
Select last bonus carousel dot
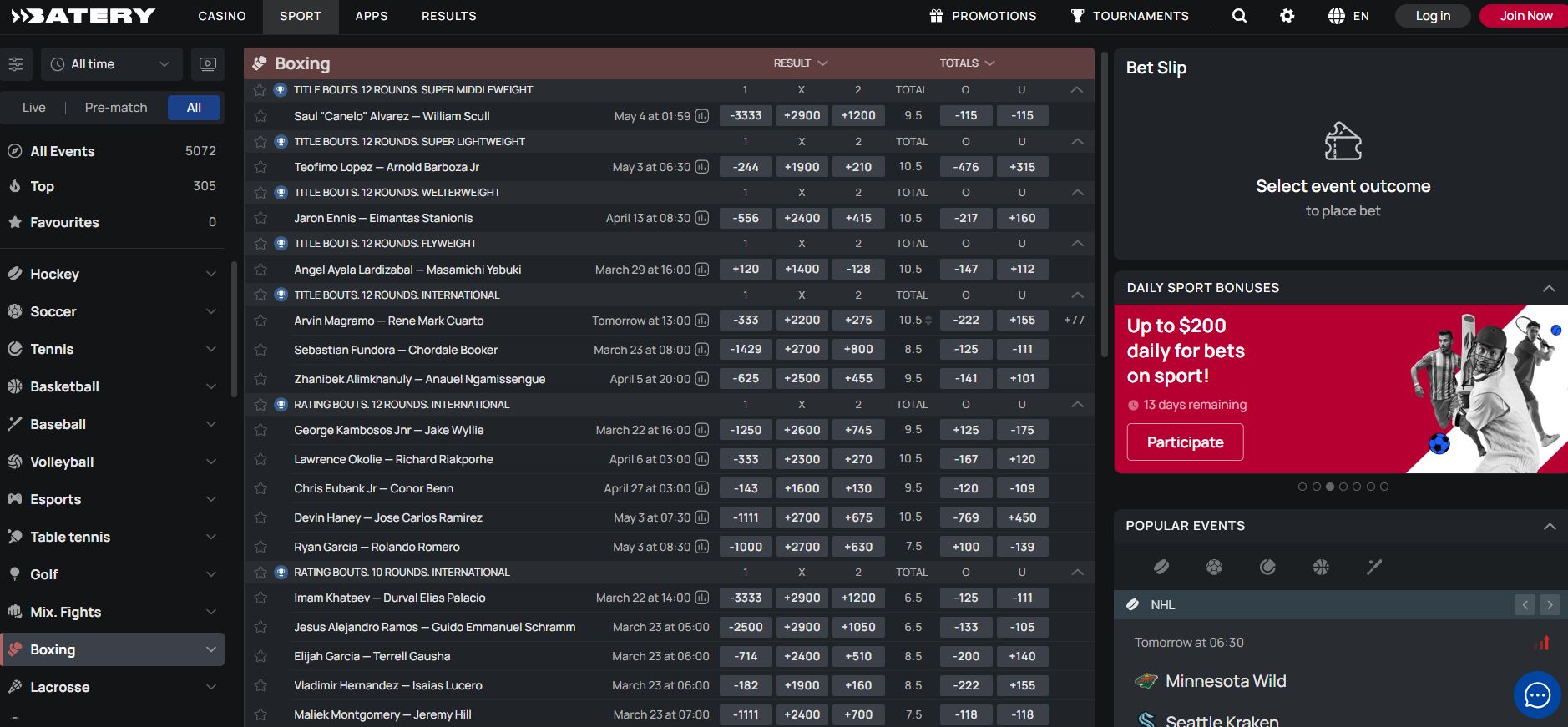coord(1384,487)
